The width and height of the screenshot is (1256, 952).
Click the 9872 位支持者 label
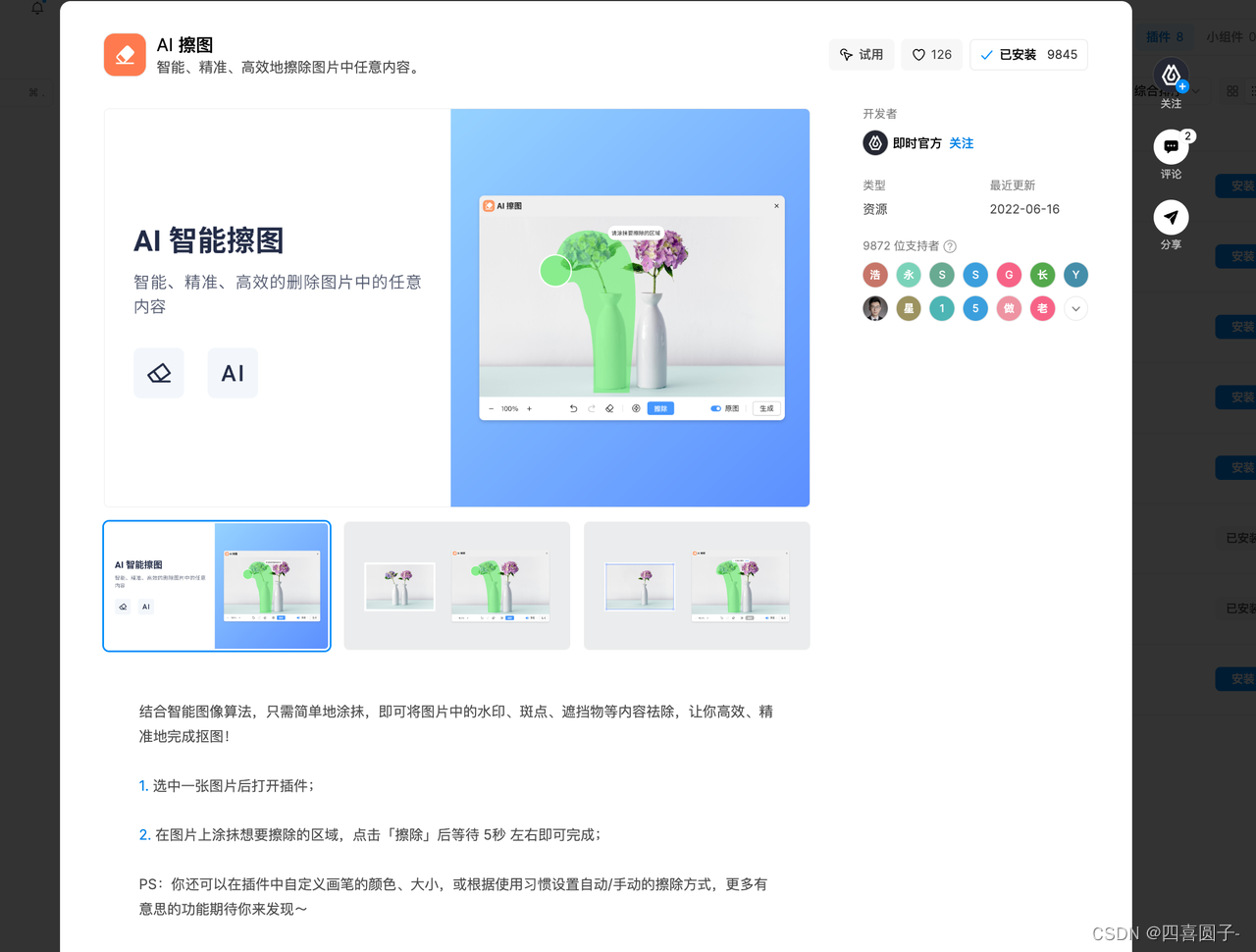coord(901,246)
